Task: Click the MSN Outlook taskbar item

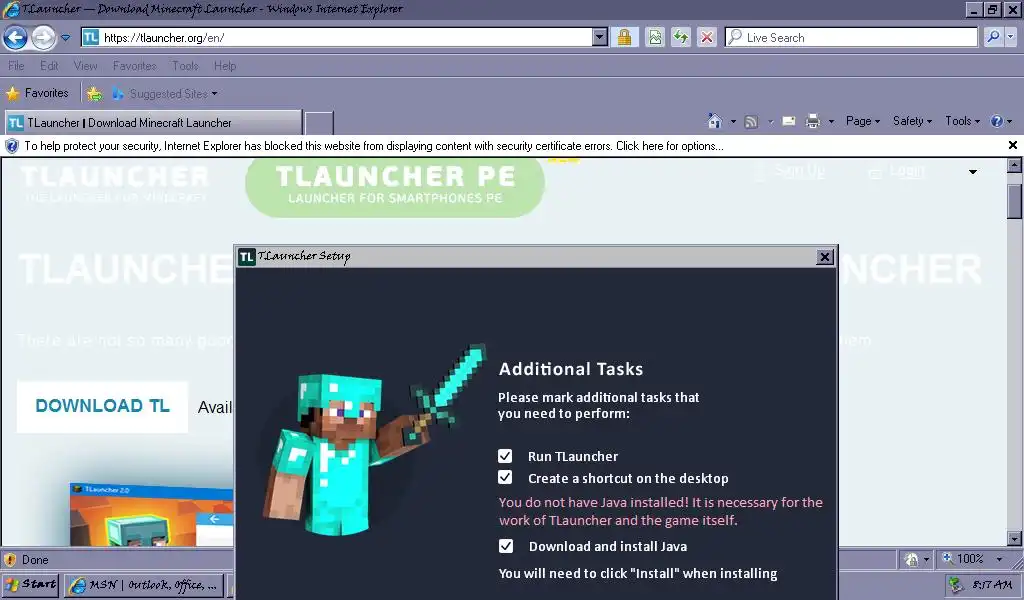Action: 144,585
